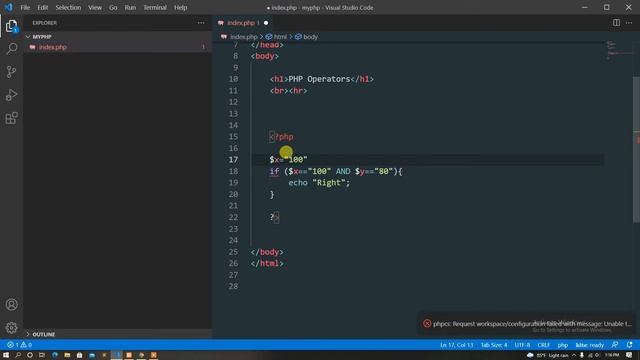Open Microsoft Store from taskbar
Screen dimensions: 640x360
tap(79, 355)
